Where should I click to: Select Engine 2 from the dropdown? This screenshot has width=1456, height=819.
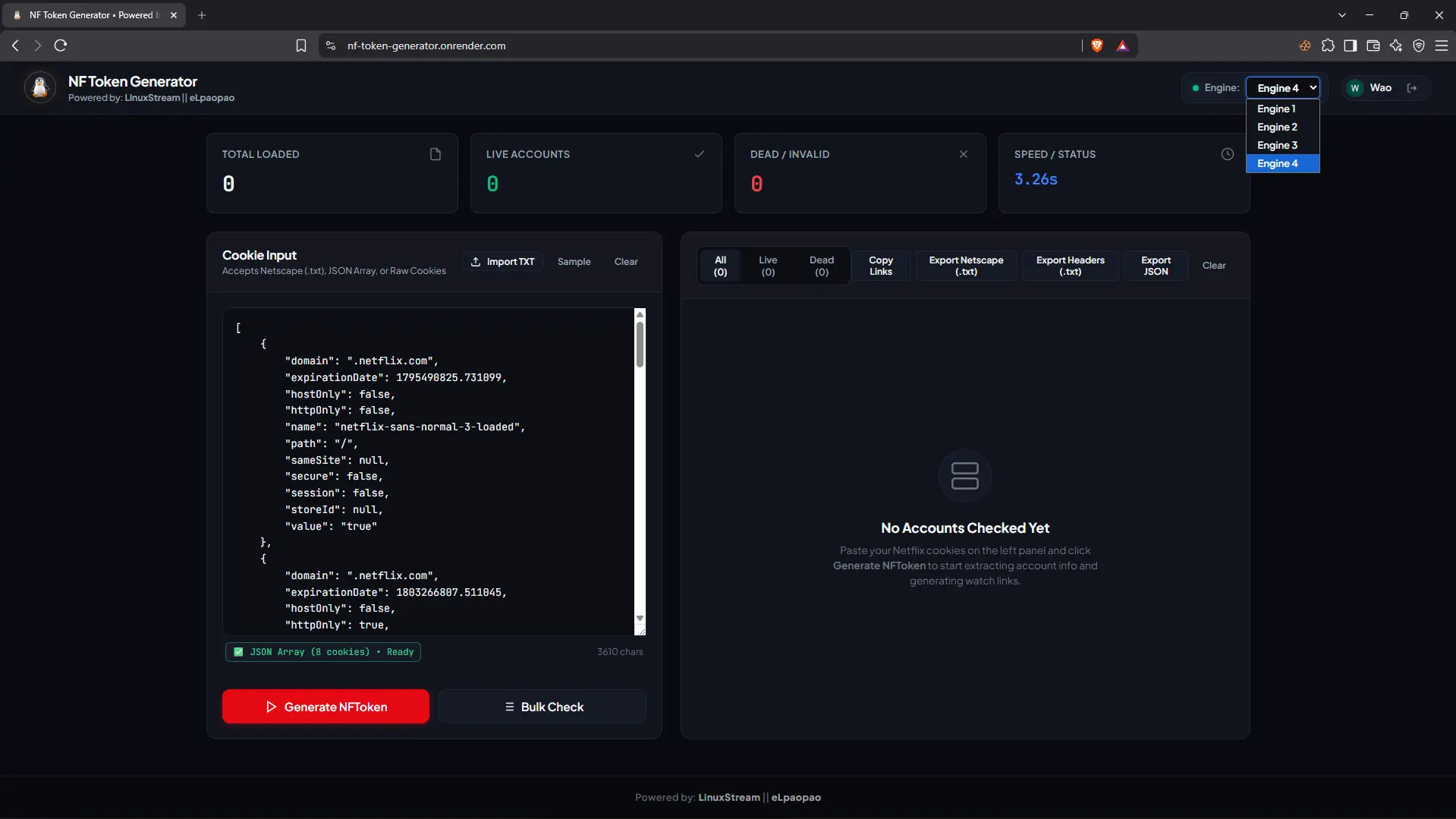tap(1283, 127)
